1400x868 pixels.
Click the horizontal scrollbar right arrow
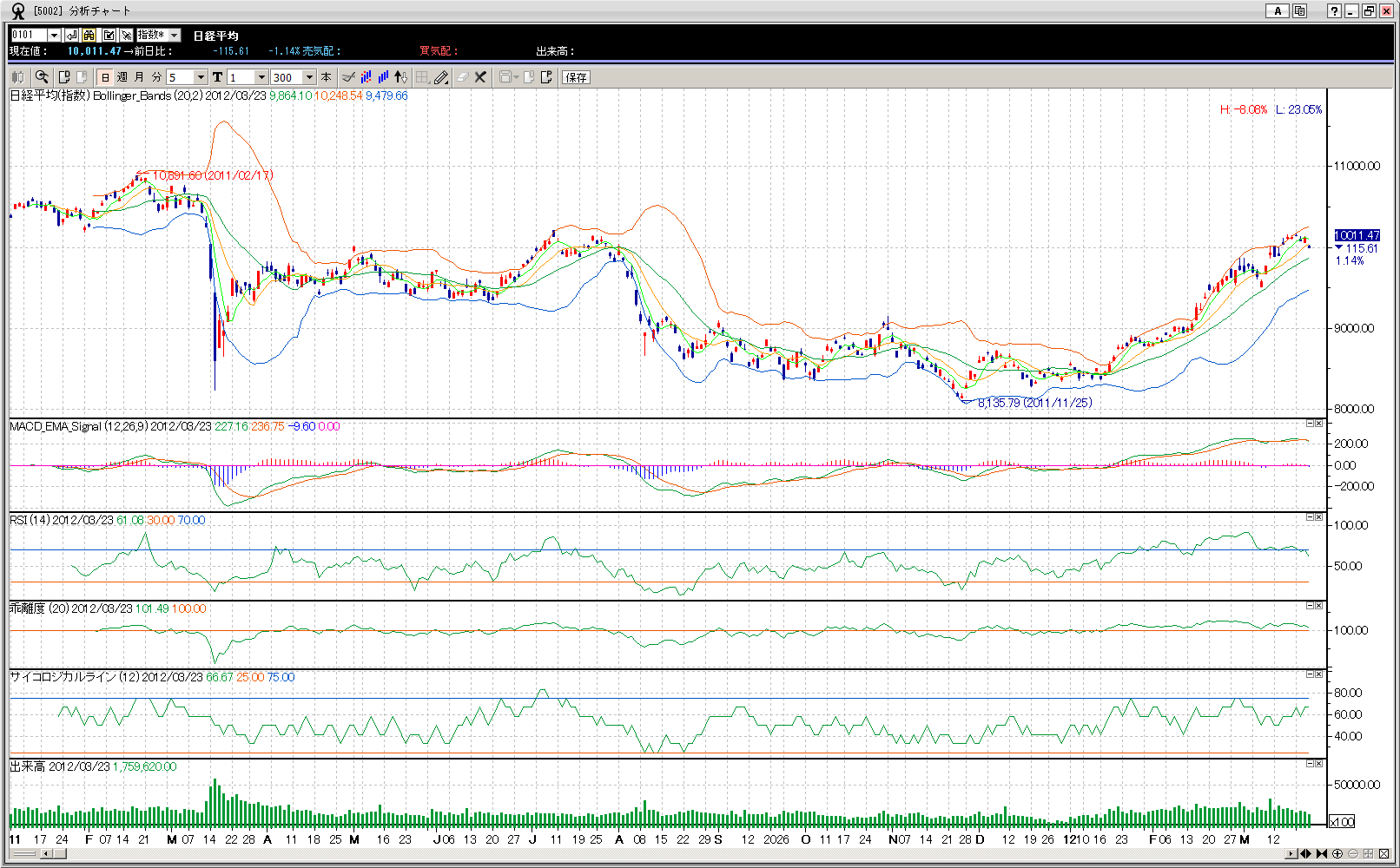1291,854
